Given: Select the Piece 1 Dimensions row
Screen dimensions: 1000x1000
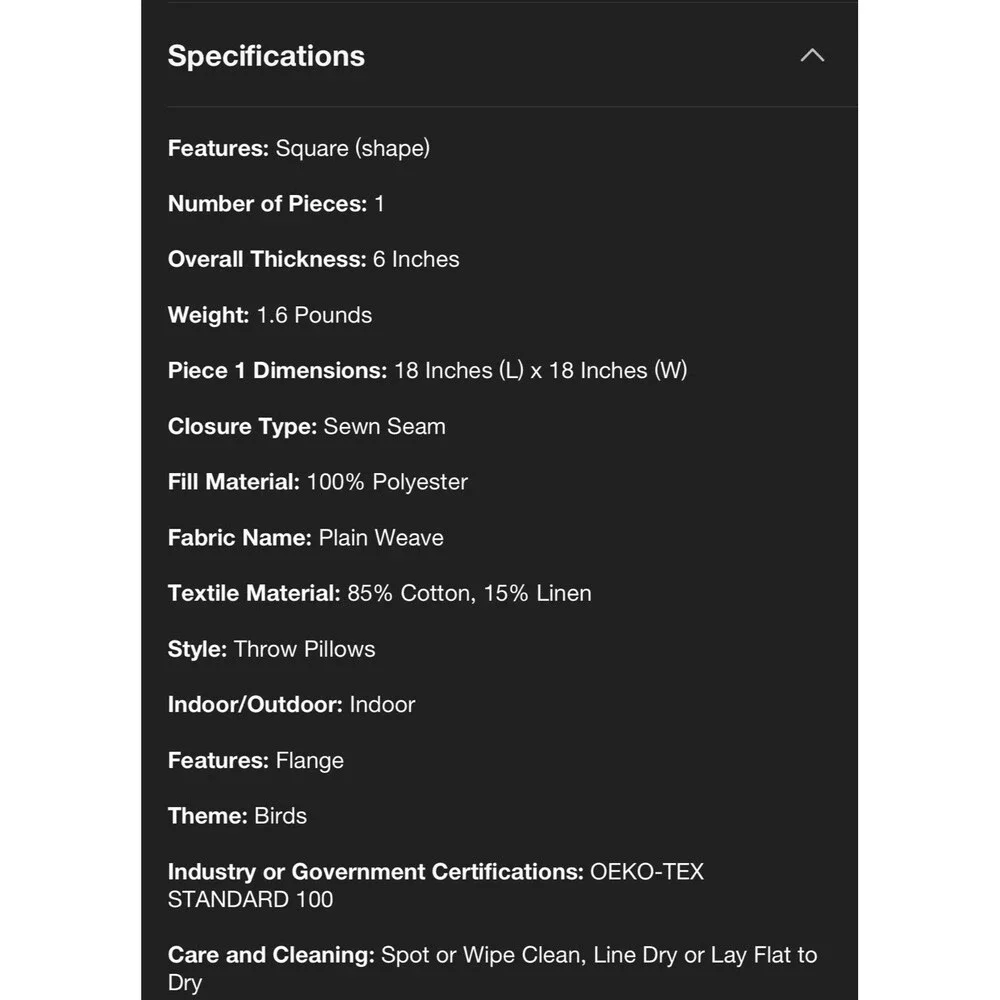Looking at the screenshot, I should 427,371.
